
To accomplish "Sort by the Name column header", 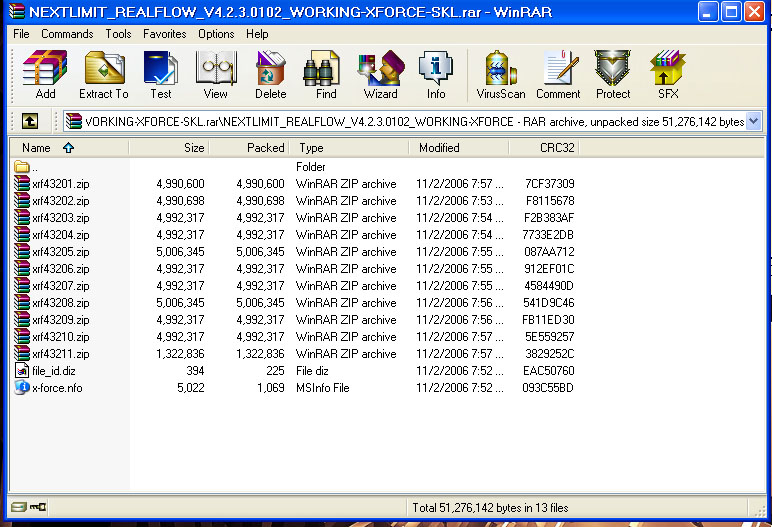I will [69, 148].
